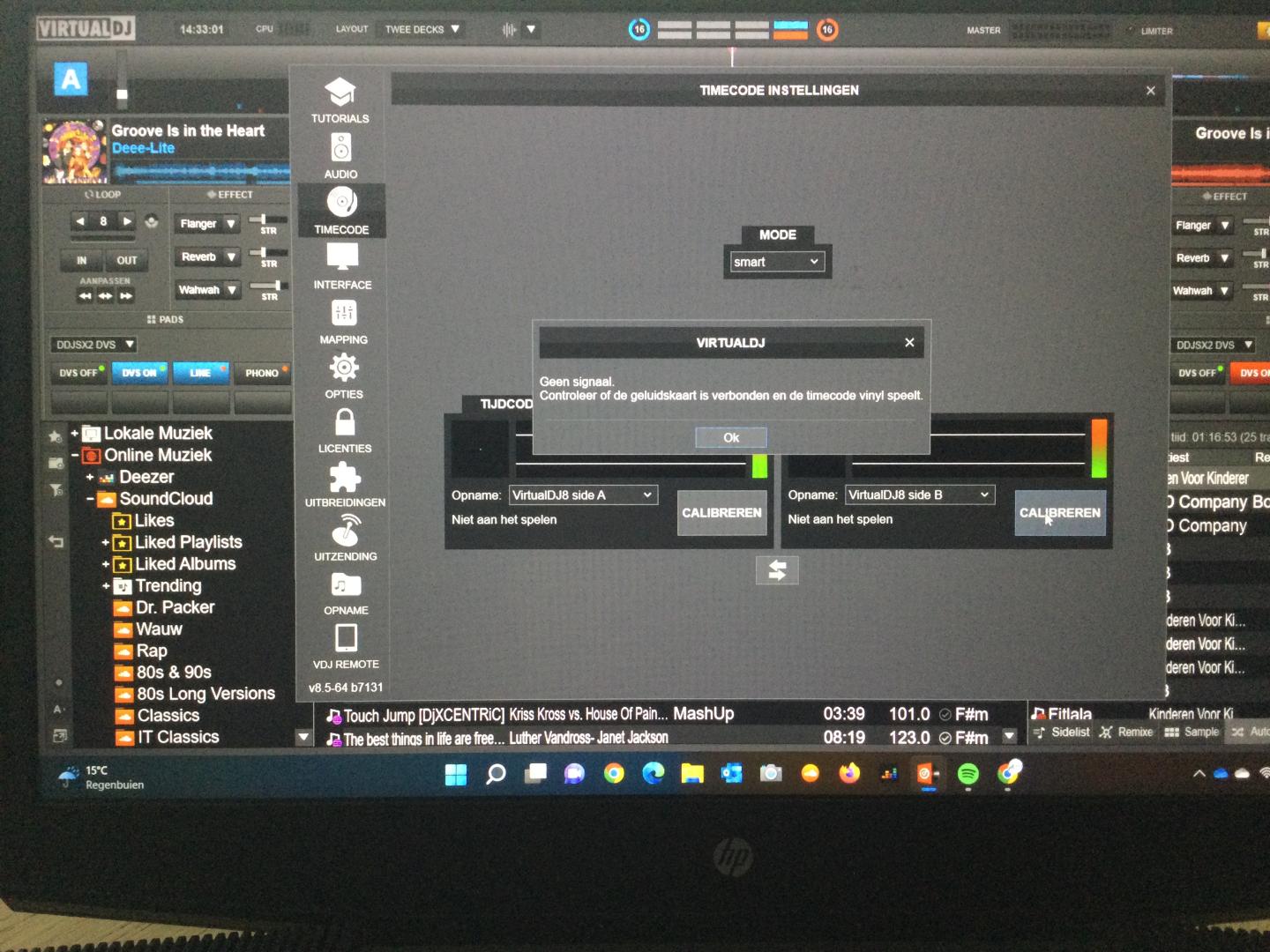Open the VirtualDJ8 side A input dropdown
The height and width of the screenshot is (952, 1270).
(583, 495)
